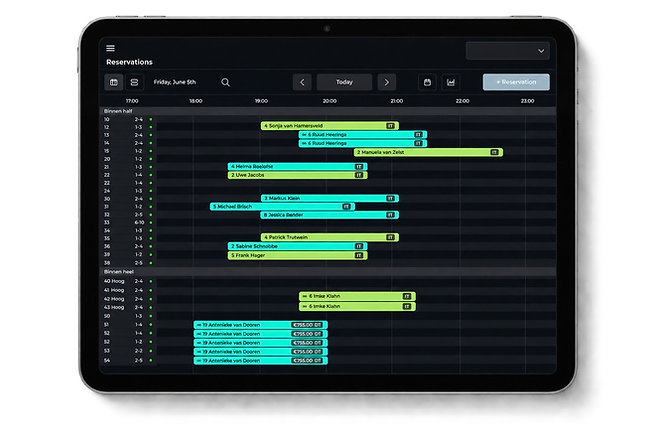Click the green status dot of table 33

tap(151, 223)
